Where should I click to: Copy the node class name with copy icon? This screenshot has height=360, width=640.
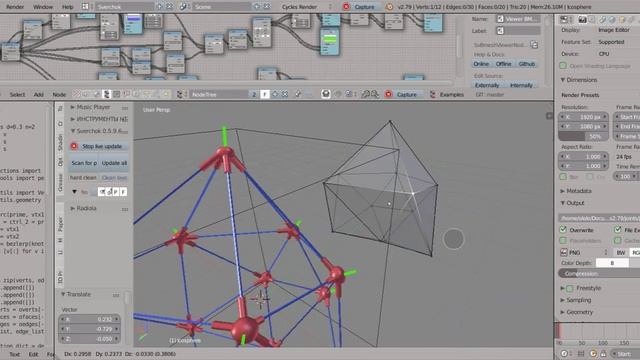pyautogui.click(x=534, y=45)
